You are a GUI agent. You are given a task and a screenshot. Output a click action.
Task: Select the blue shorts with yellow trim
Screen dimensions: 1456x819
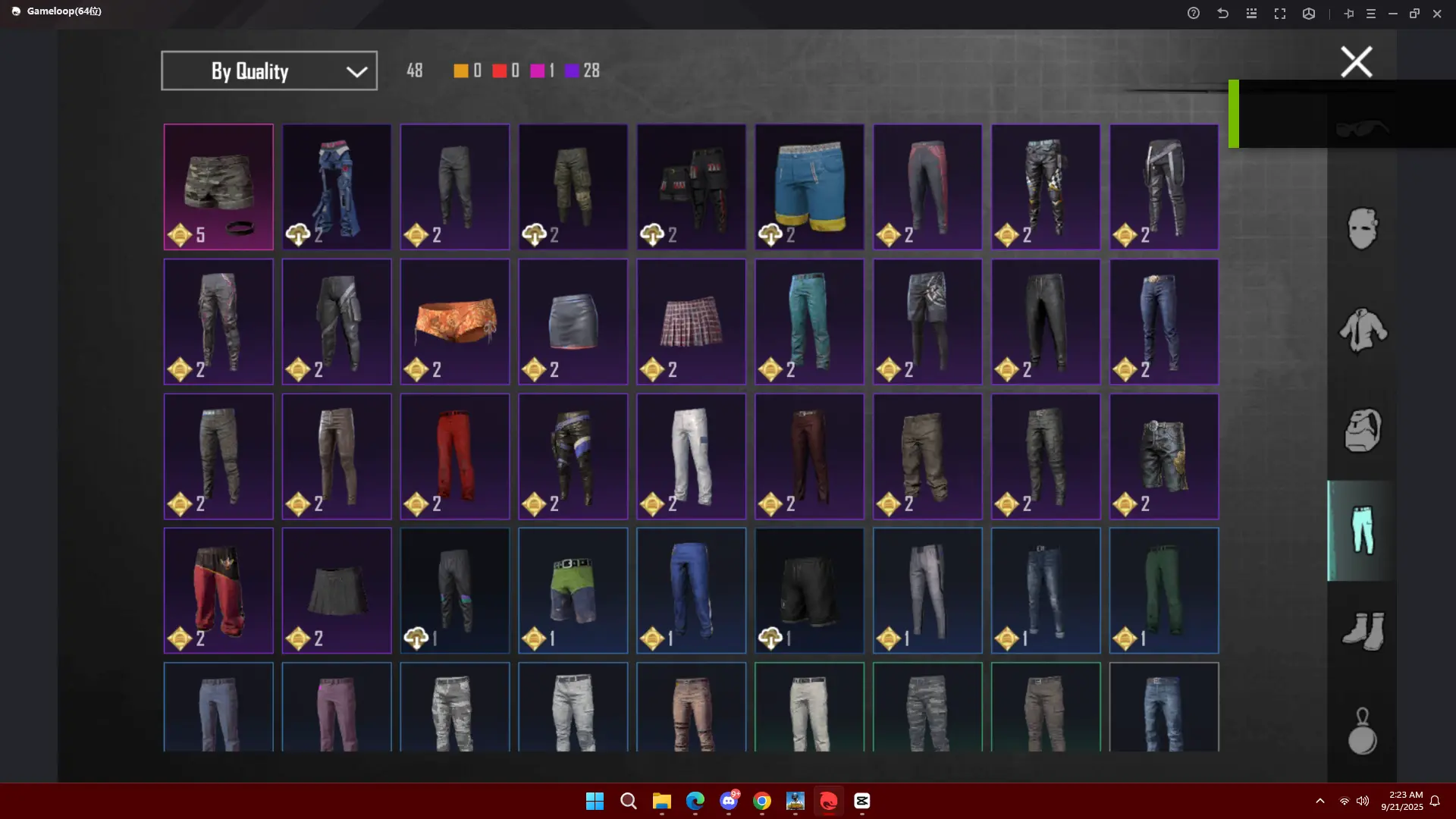(809, 187)
